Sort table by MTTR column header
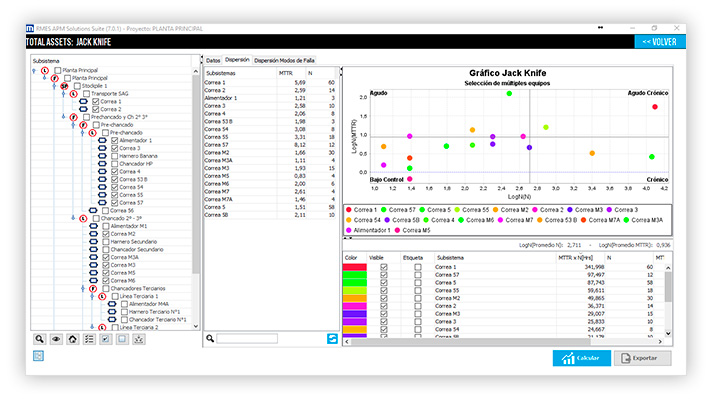Image resolution: width=716 pixels, height=399 pixels. tap(291, 73)
